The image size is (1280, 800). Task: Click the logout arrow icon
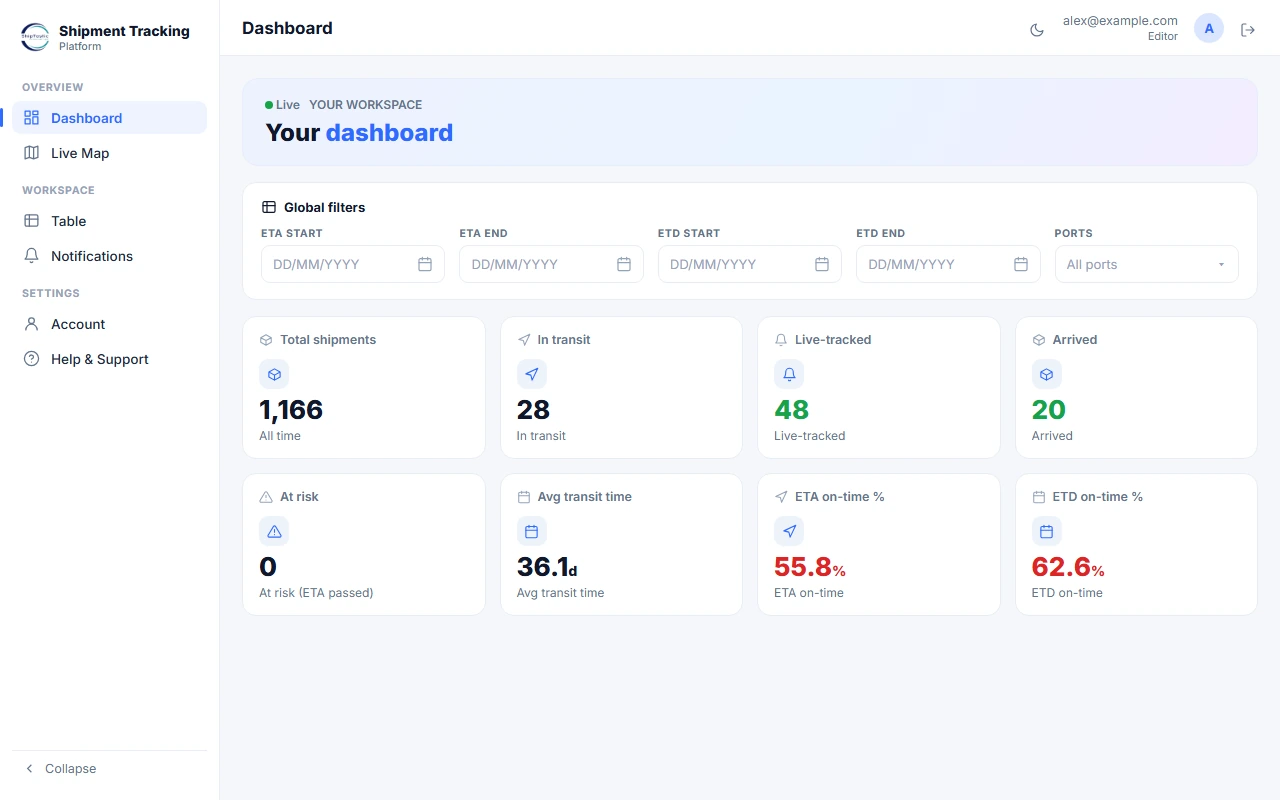click(x=1248, y=30)
